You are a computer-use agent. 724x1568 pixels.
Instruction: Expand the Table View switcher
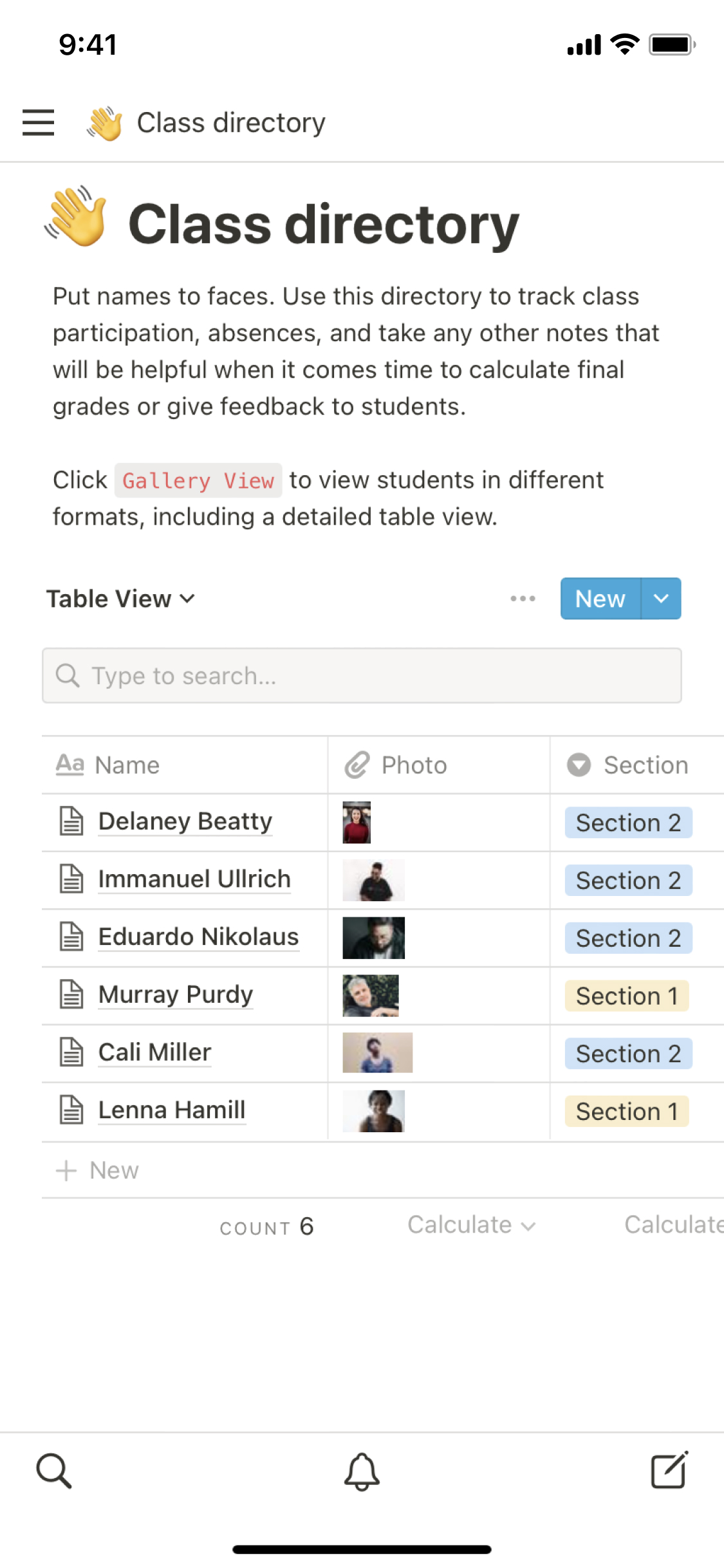point(120,599)
